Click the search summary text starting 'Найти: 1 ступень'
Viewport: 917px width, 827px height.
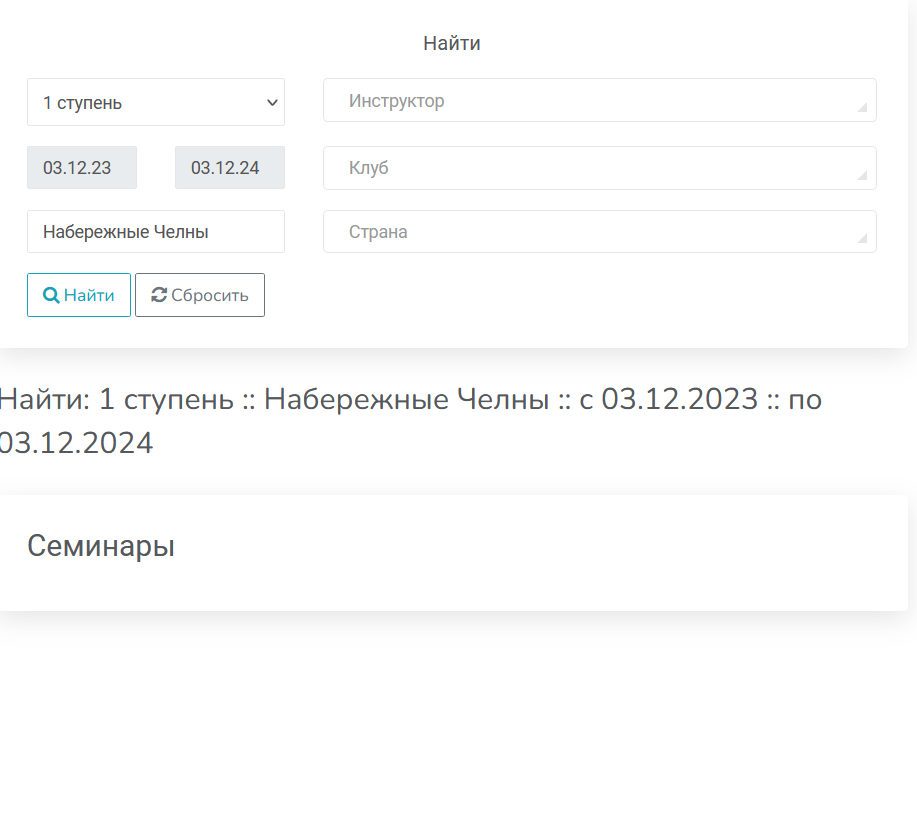pyautogui.click(x=408, y=400)
